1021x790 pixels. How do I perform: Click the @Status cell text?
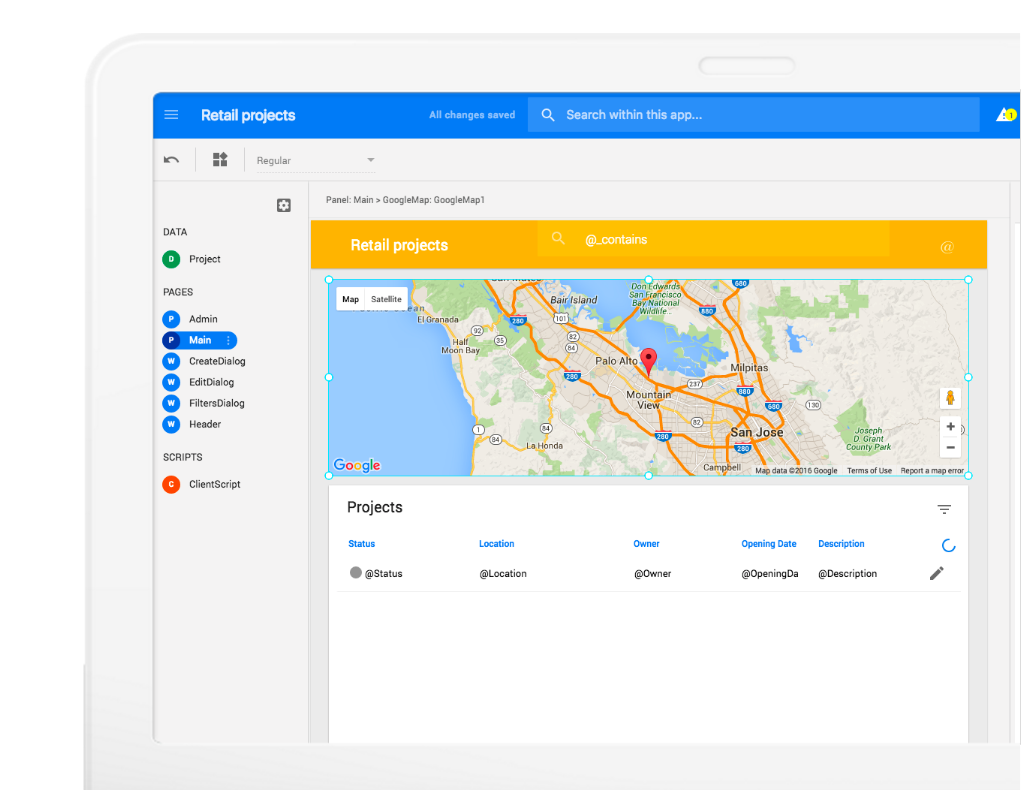(384, 574)
